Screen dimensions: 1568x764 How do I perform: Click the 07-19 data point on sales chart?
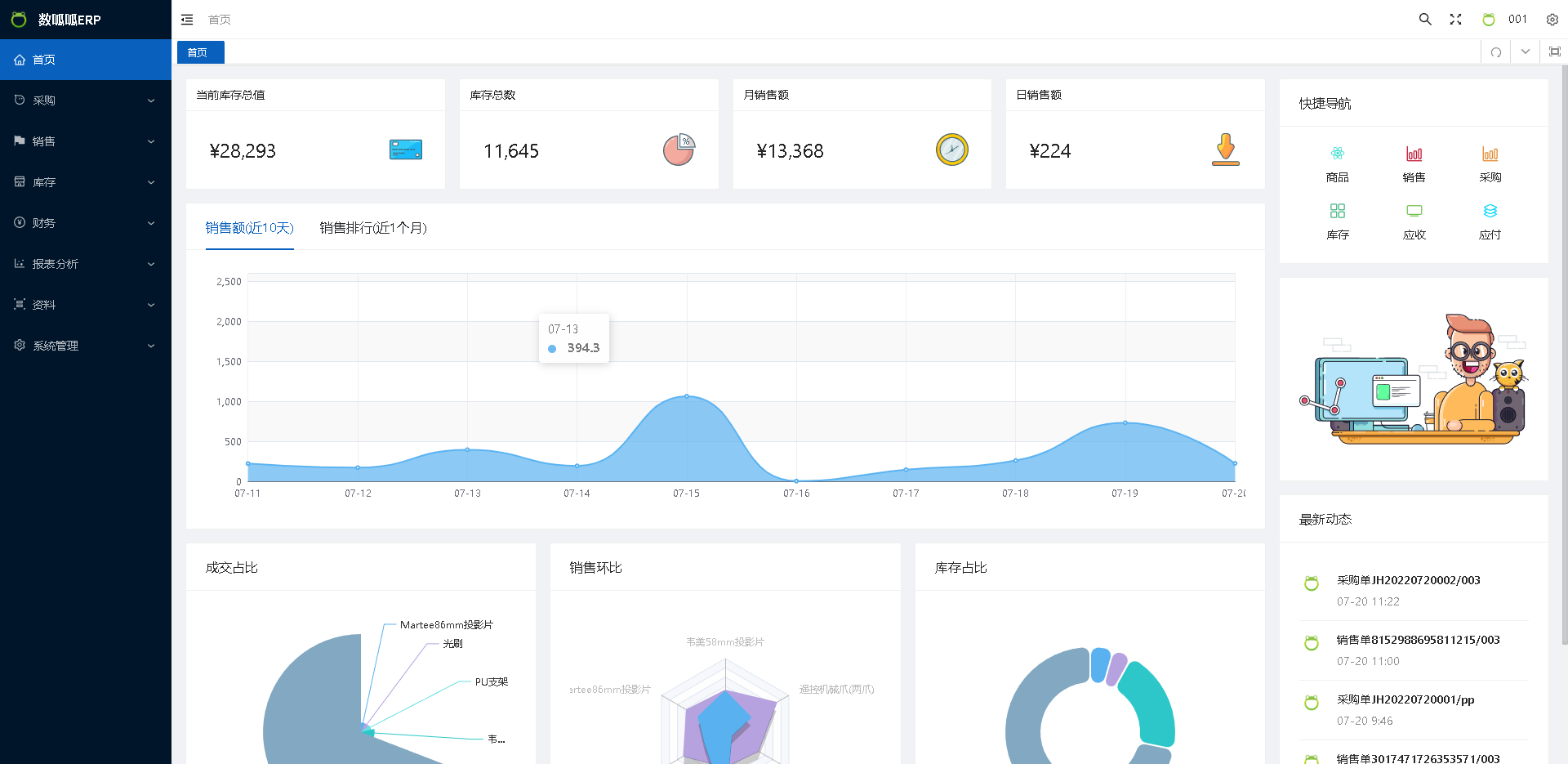coord(1125,422)
